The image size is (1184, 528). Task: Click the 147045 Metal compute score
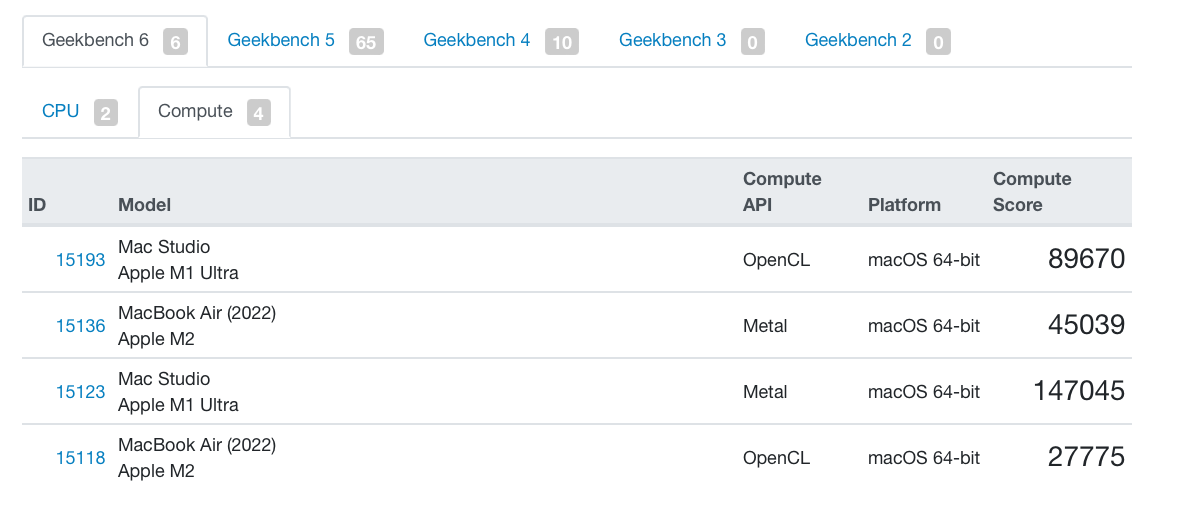1079,391
